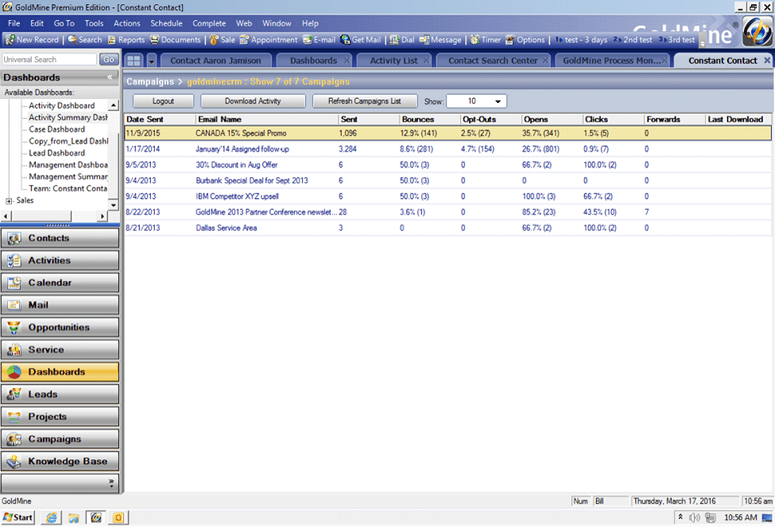
Task: Open the Opportunities navigation pane
Action: click(60, 327)
